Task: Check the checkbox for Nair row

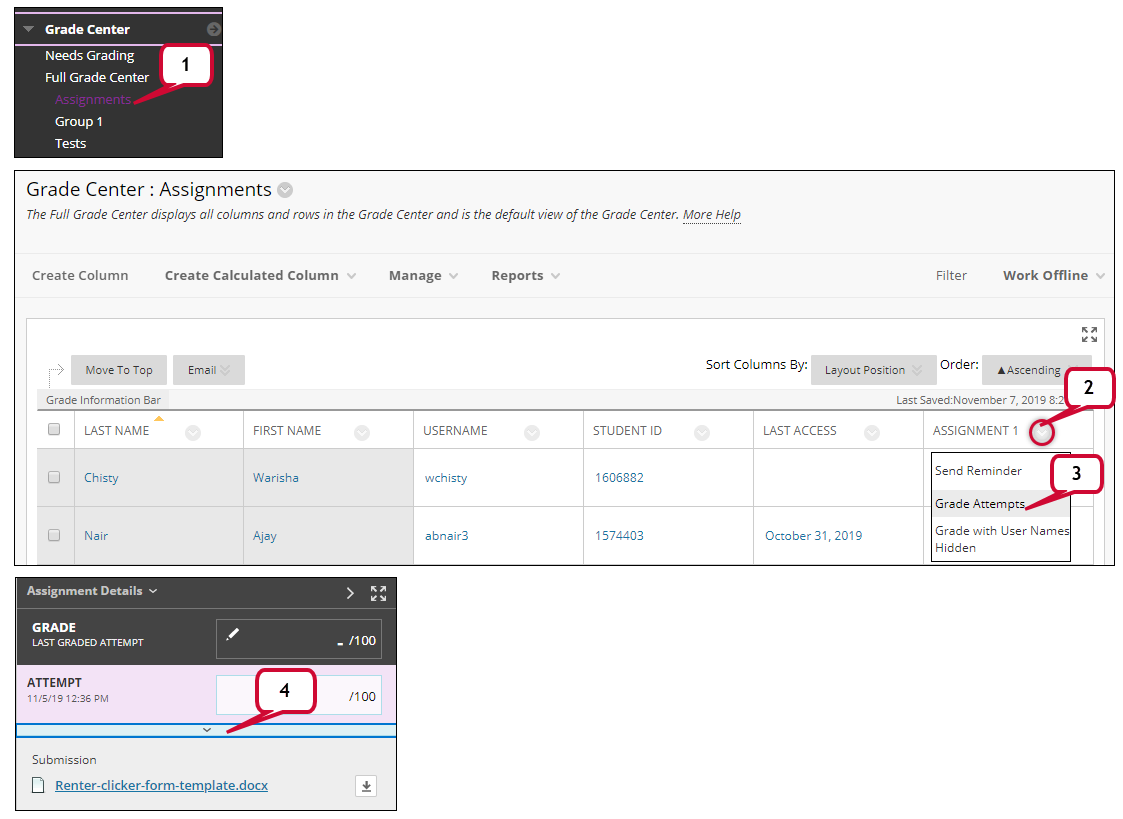Action: point(54,536)
